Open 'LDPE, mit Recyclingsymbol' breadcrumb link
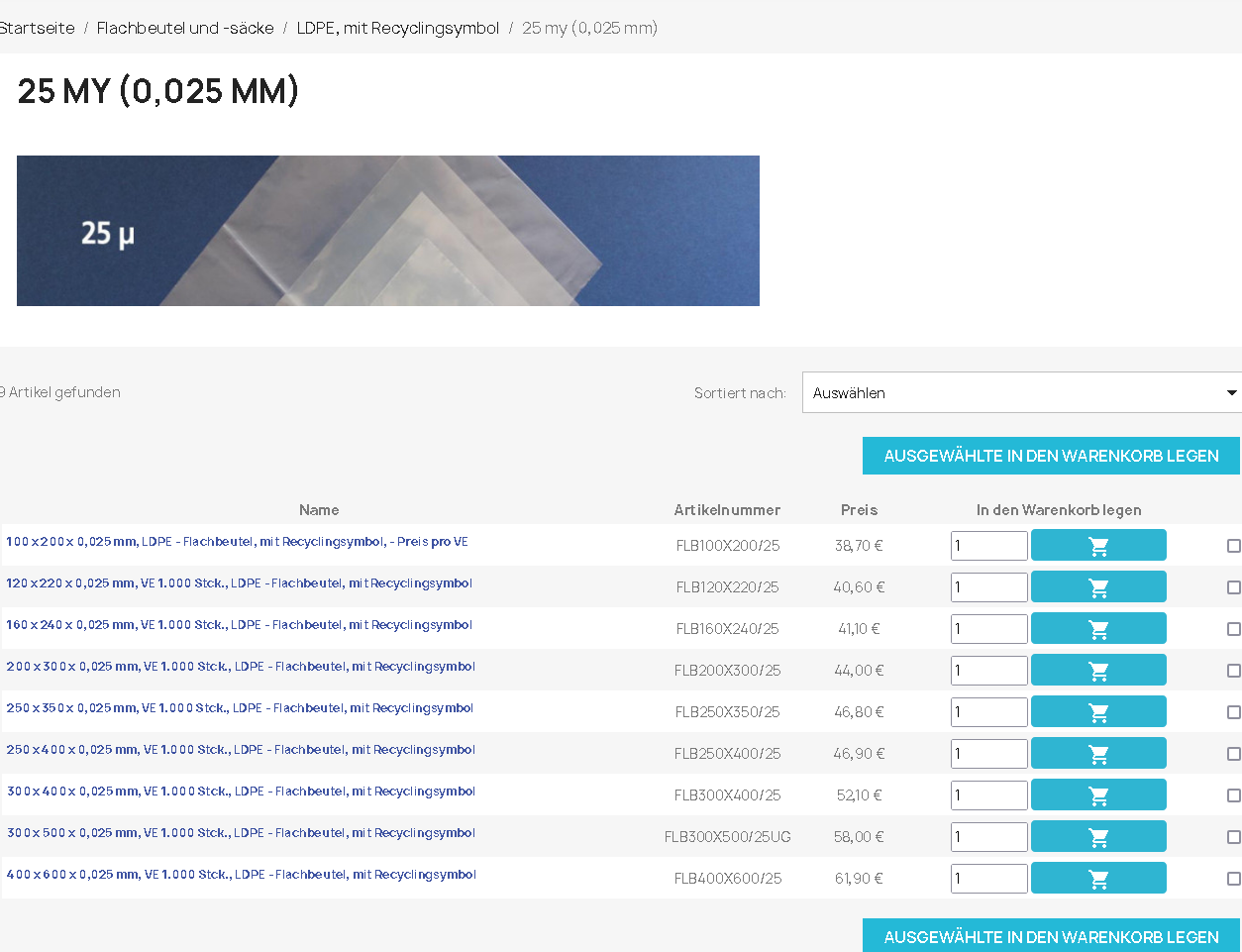The image size is (1242, 952). point(397,28)
